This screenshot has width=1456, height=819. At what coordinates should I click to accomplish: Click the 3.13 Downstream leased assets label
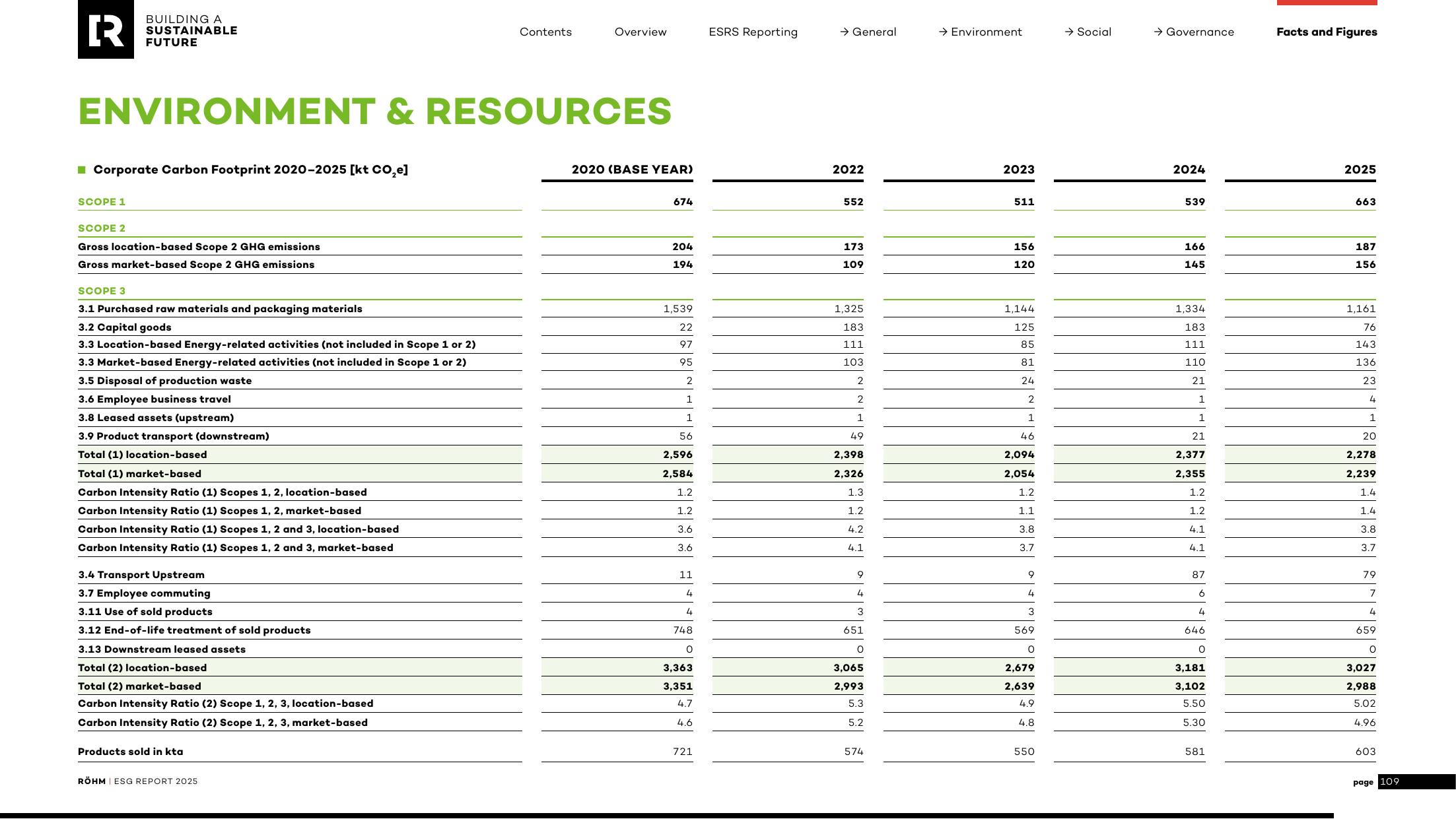pos(162,649)
